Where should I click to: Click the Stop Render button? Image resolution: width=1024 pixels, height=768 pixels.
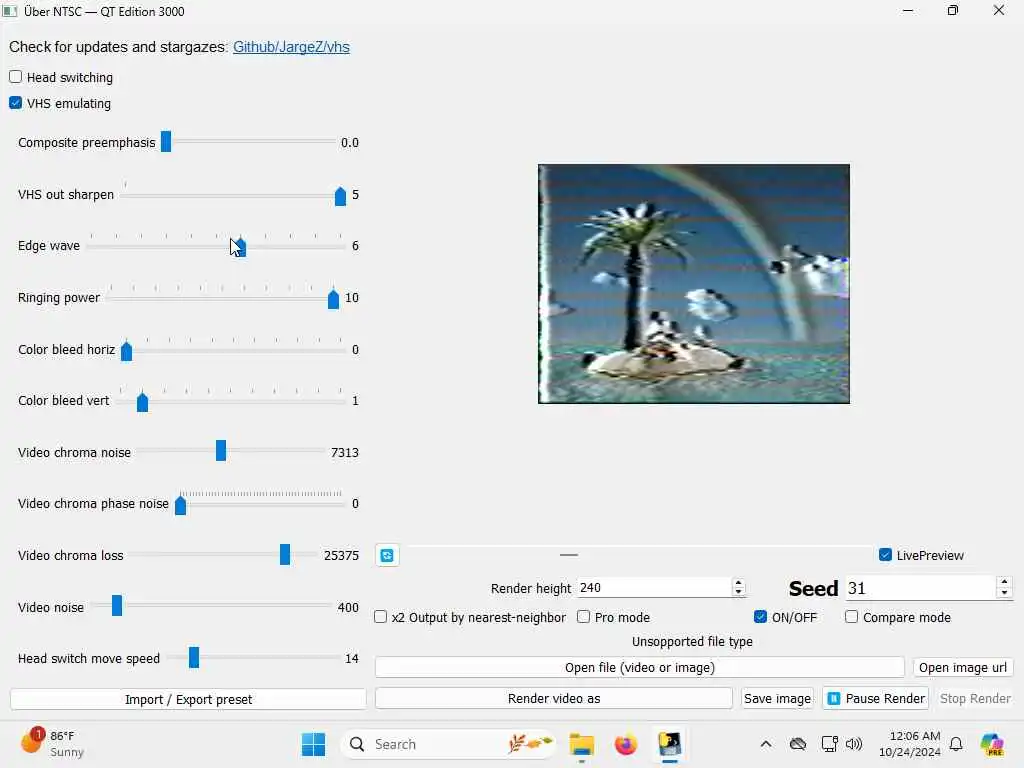coord(975,699)
